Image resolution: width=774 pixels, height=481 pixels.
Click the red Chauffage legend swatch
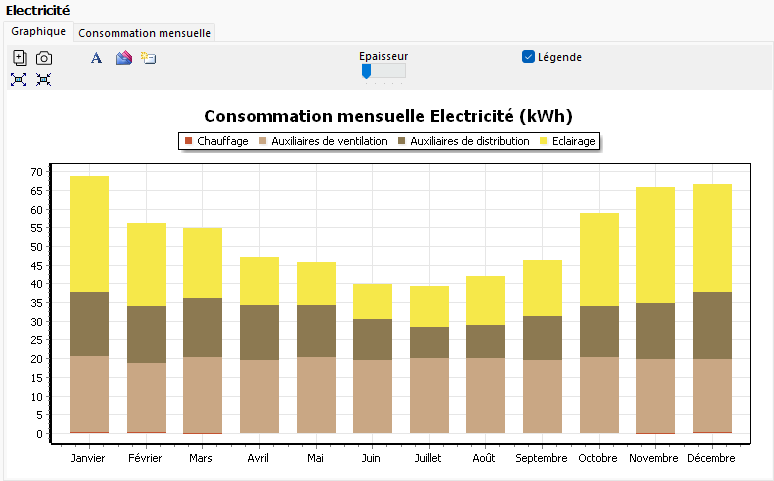click(188, 141)
